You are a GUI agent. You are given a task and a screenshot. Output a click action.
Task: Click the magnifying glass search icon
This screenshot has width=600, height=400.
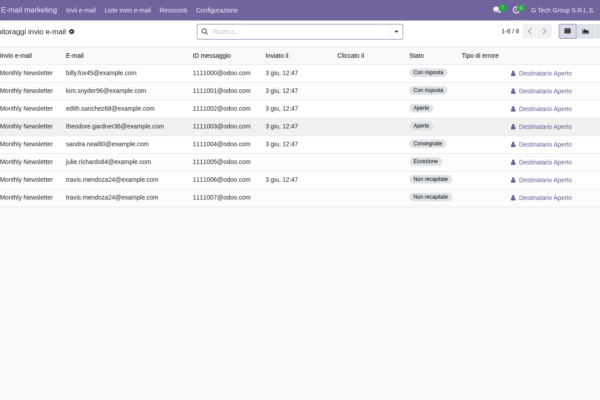pos(205,31)
